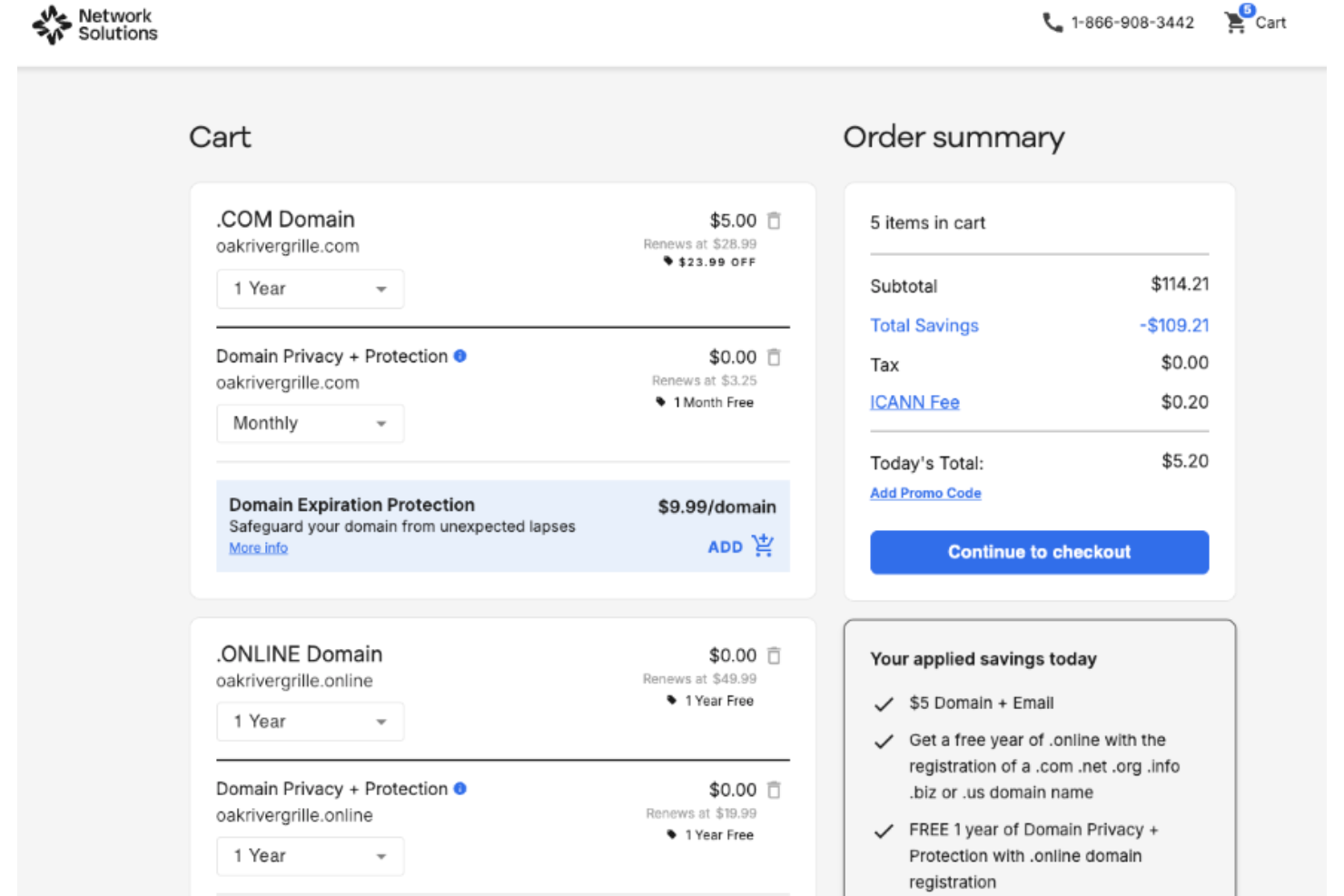
Task: Click Add Promo Code
Action: (x=925, y=493)
